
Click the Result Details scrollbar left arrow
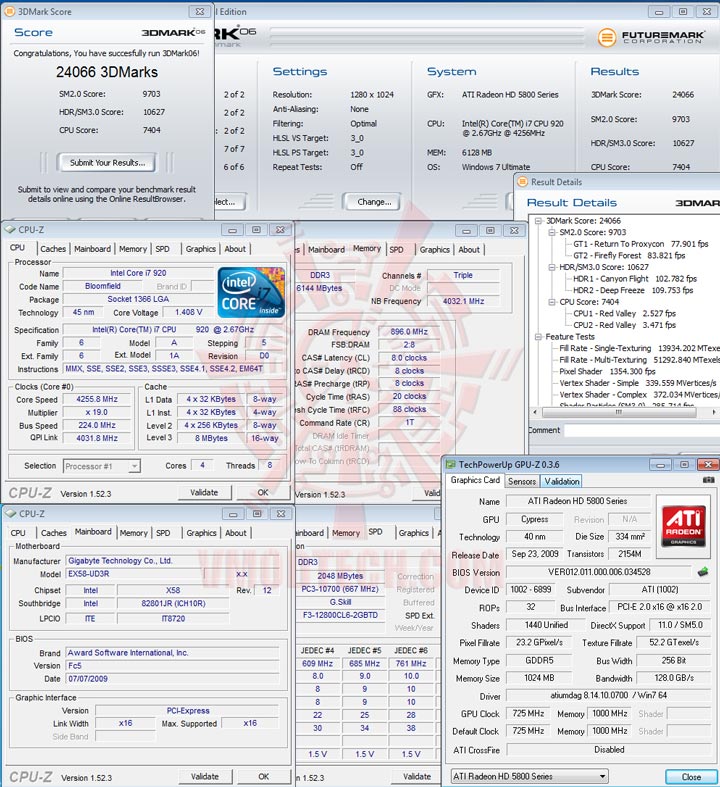[x=535, y=412]
